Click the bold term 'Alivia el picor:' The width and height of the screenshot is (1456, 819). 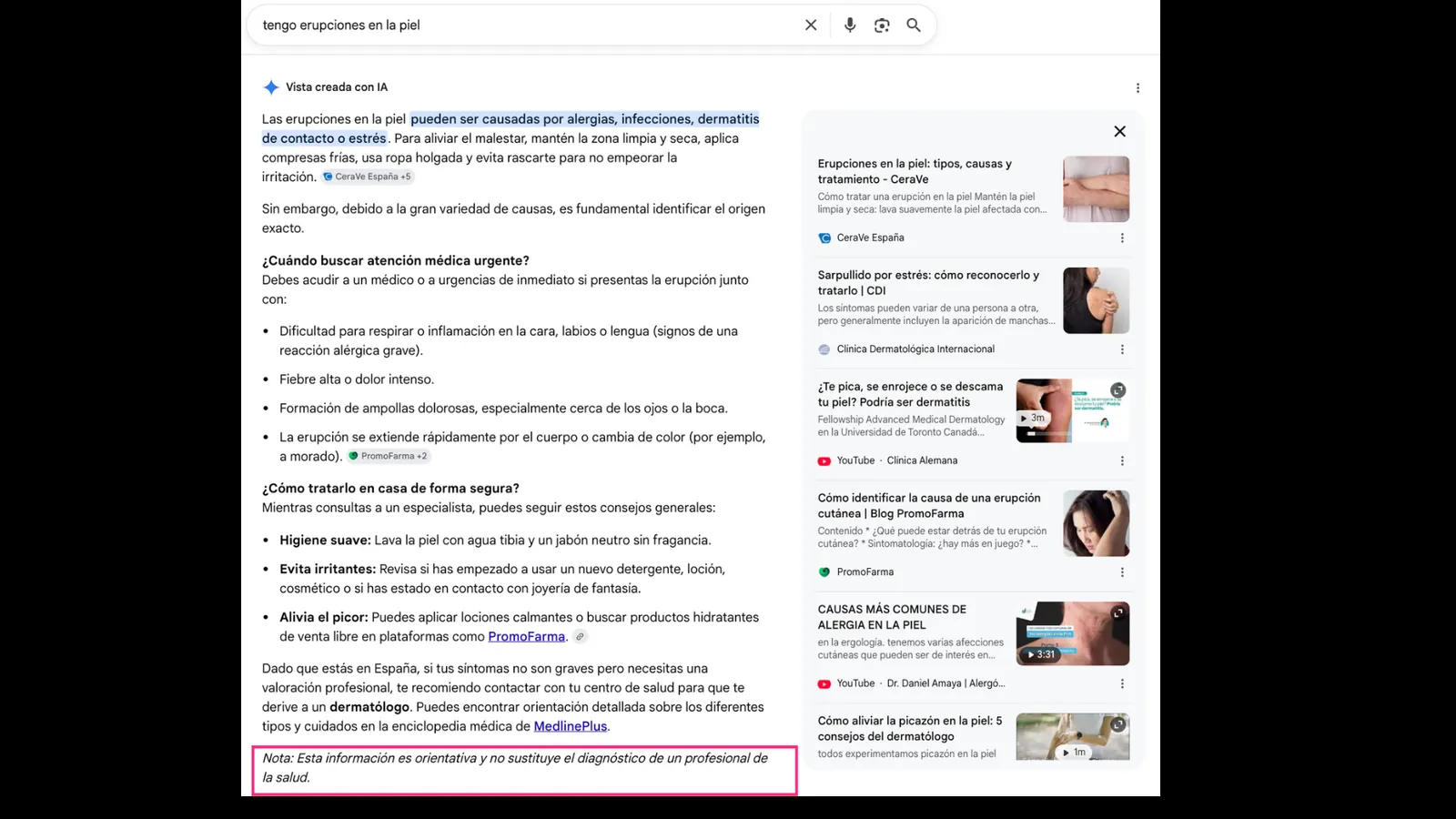[x=324, y=618]
